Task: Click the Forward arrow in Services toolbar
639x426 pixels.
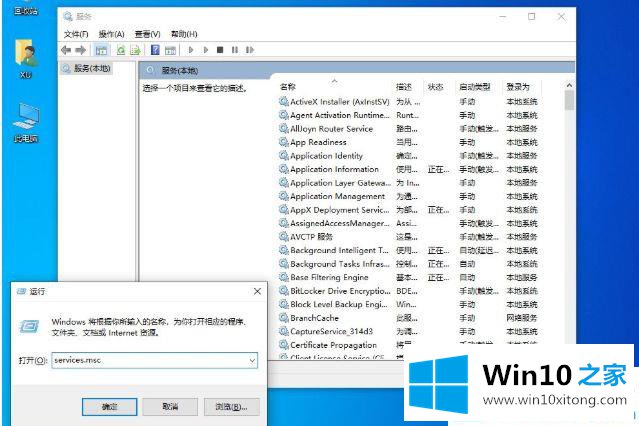Action: [x=81, y=50]
